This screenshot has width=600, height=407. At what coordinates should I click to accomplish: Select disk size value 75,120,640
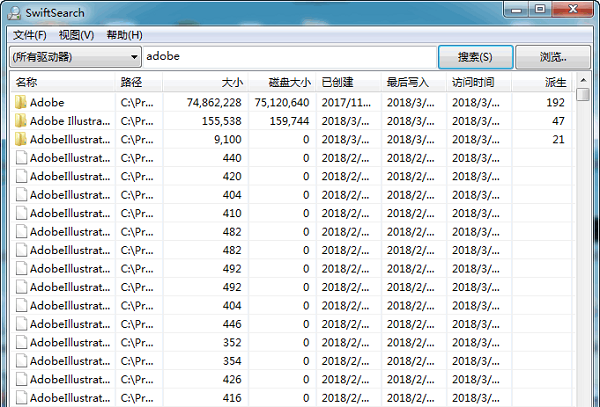click(x=282, y=103)
